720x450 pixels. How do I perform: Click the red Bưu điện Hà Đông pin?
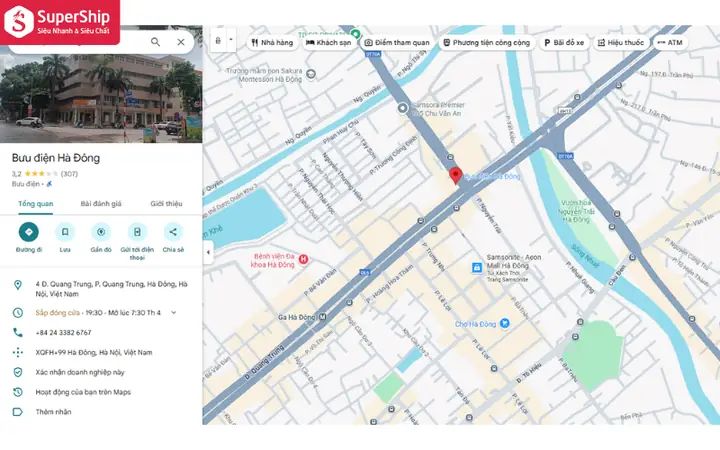pos(456,176)
